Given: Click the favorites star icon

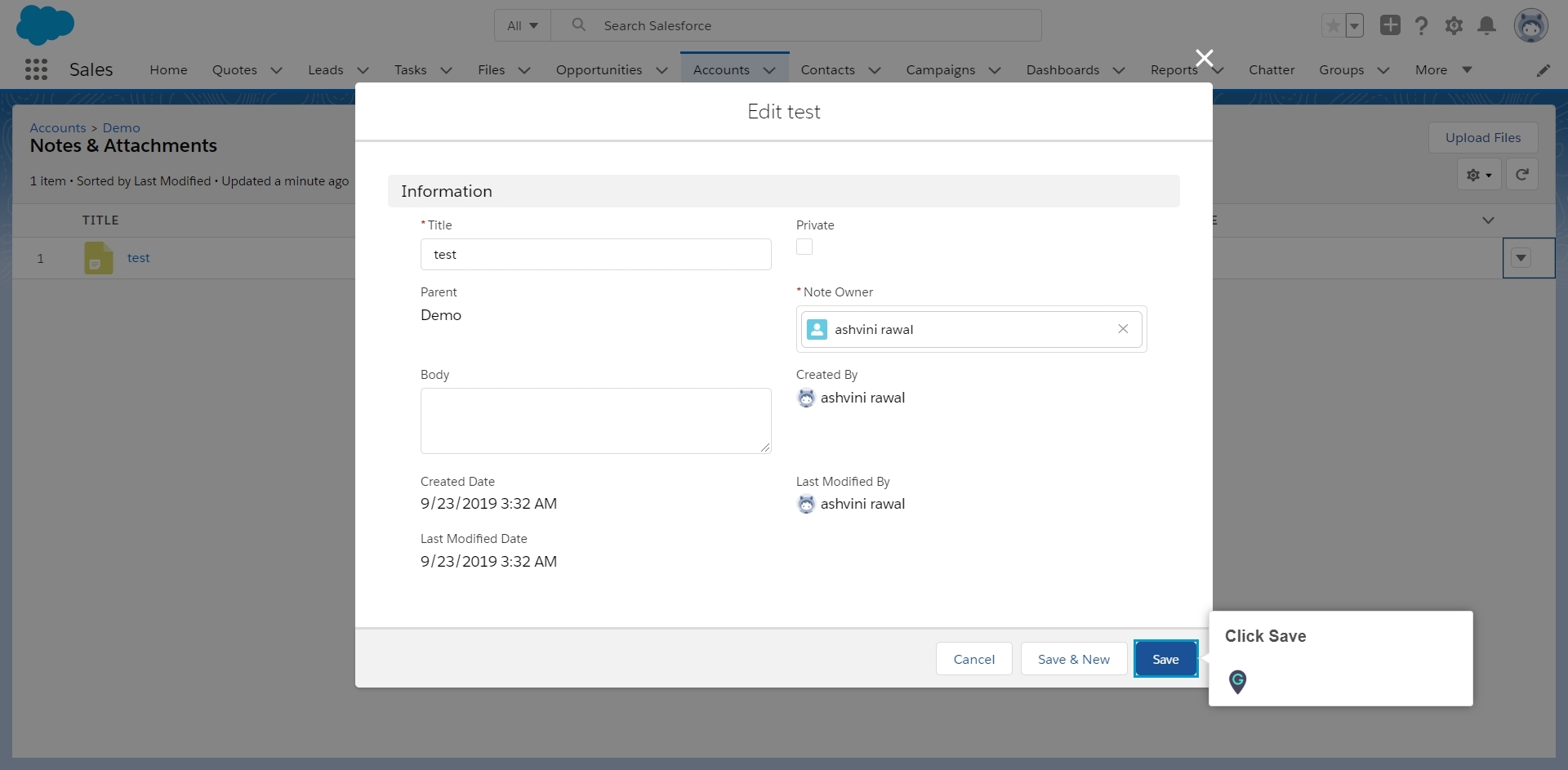Looking at the screenshot, I should pos(1333,25).
